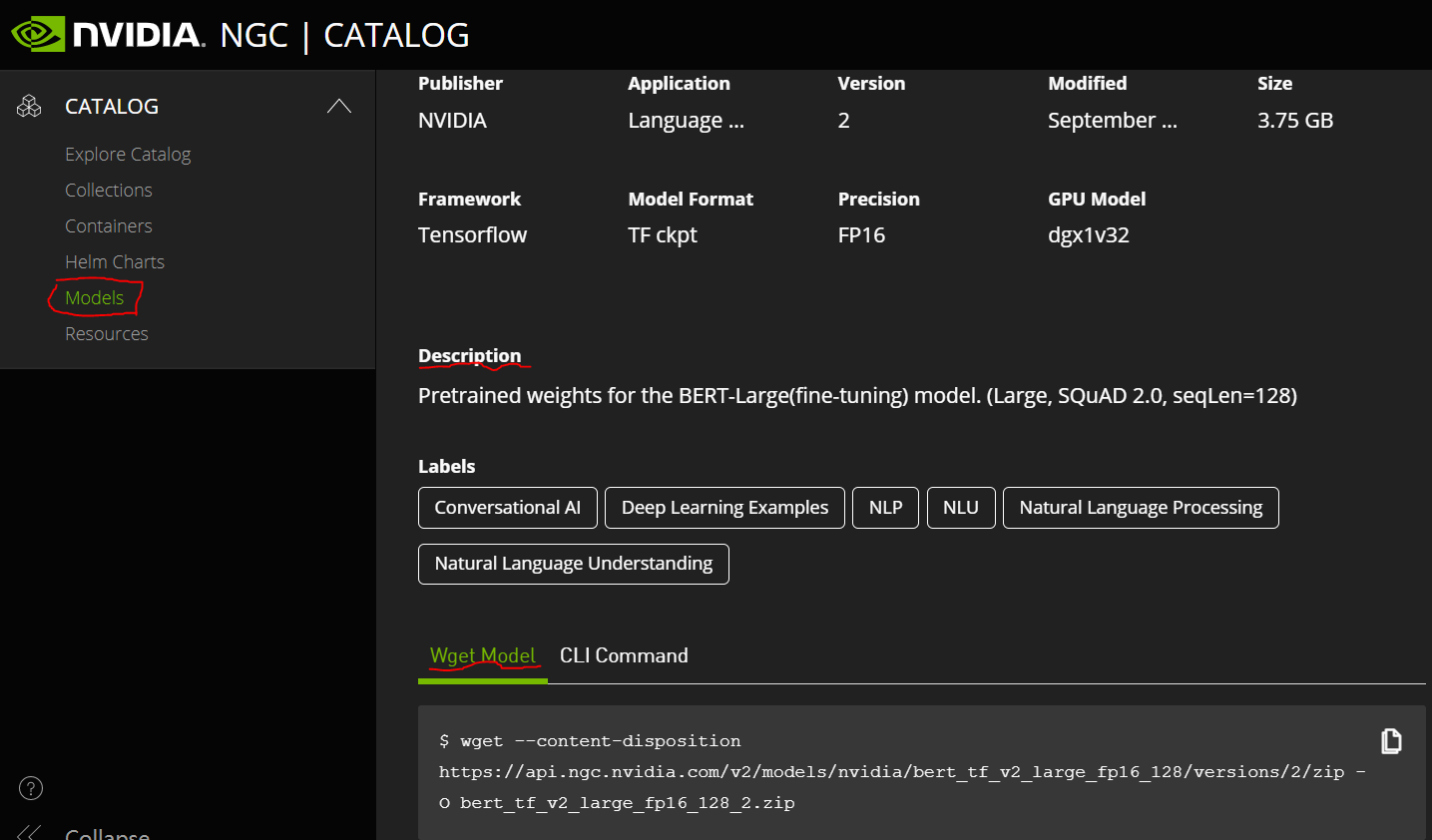Click the Conversational AI label

[x=507, y=508]
